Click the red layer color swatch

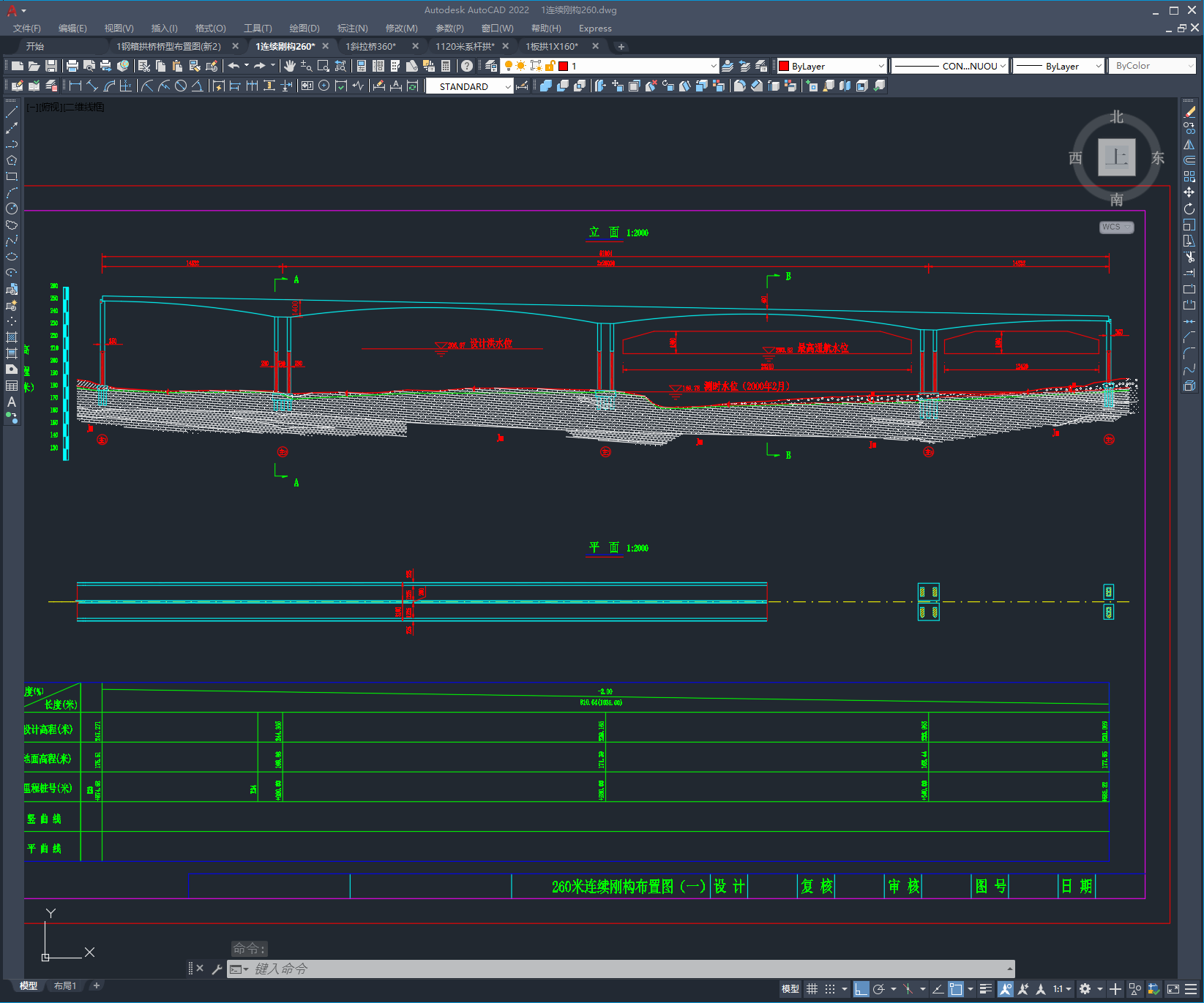pos(563,66)
